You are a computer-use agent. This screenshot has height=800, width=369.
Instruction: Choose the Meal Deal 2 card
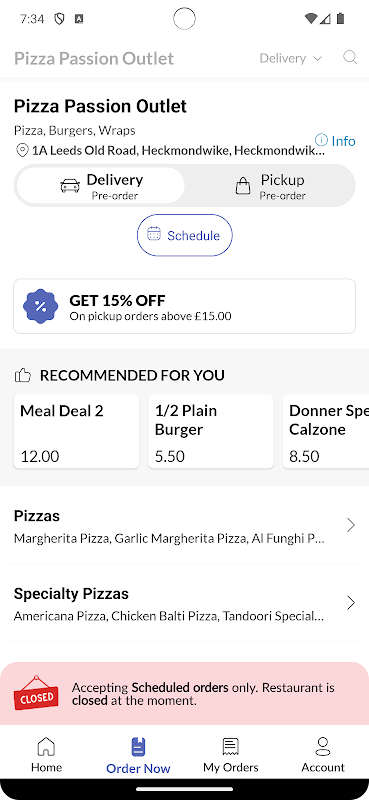pos(76,432)
